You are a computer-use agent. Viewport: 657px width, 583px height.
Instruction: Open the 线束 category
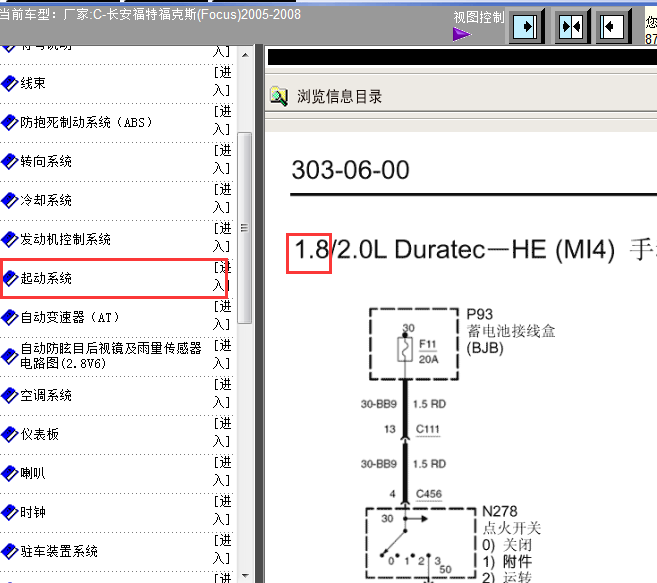pyautogui.click(x=33, y=83)
